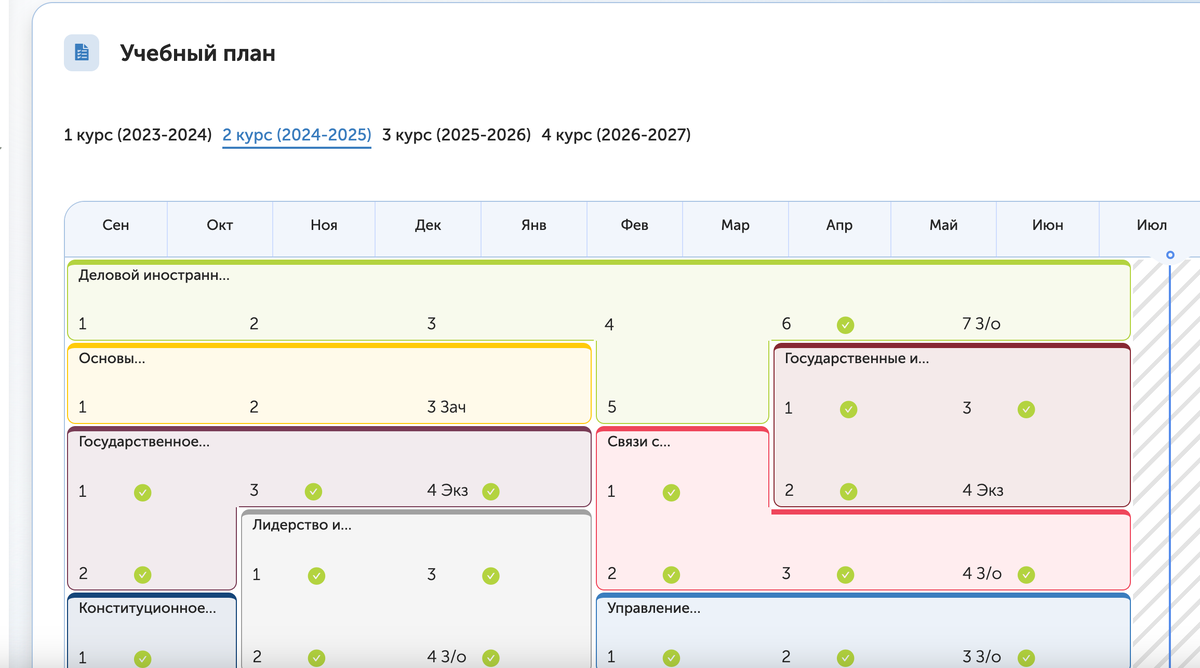Click checkmark beside 1 in Государственные и... block
The image size is (1200, 668).
[x=848, y=409]
